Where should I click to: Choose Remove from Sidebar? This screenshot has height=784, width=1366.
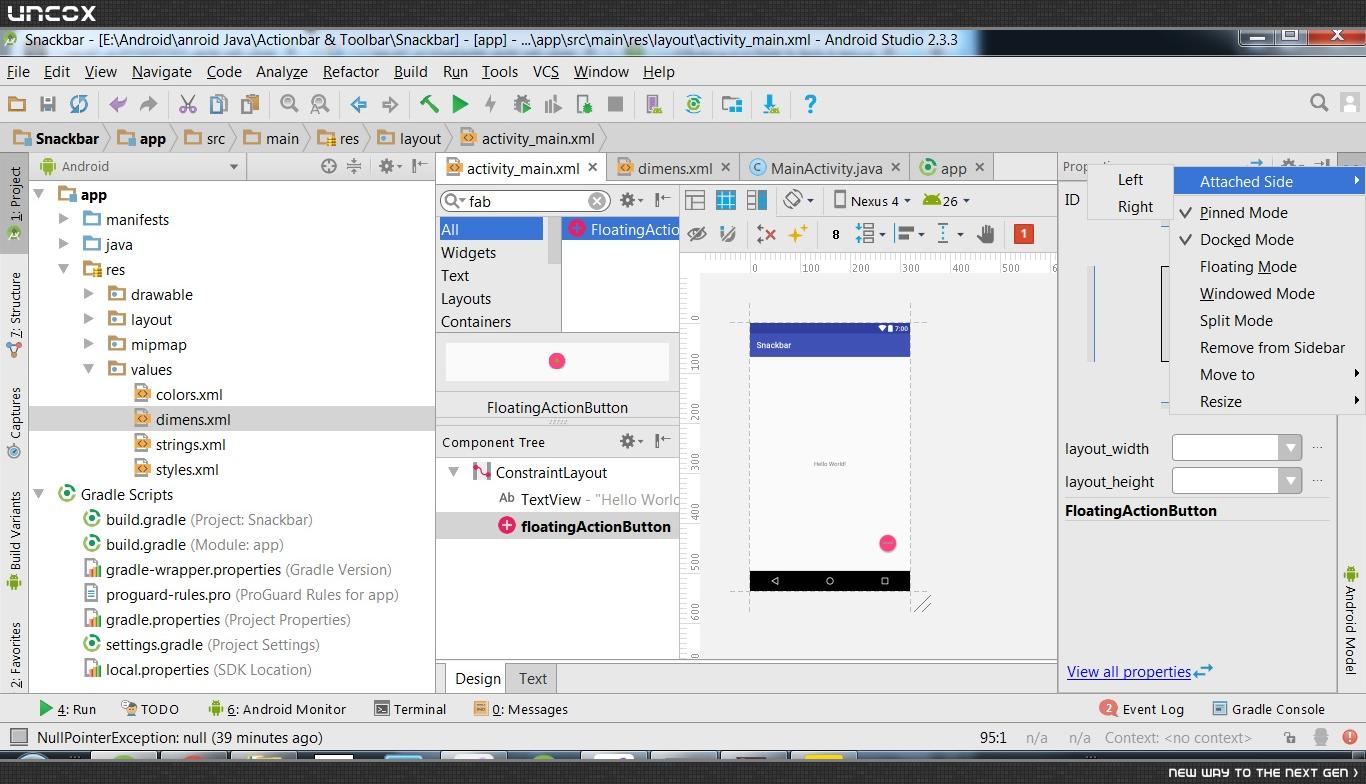pos(1272,348)
